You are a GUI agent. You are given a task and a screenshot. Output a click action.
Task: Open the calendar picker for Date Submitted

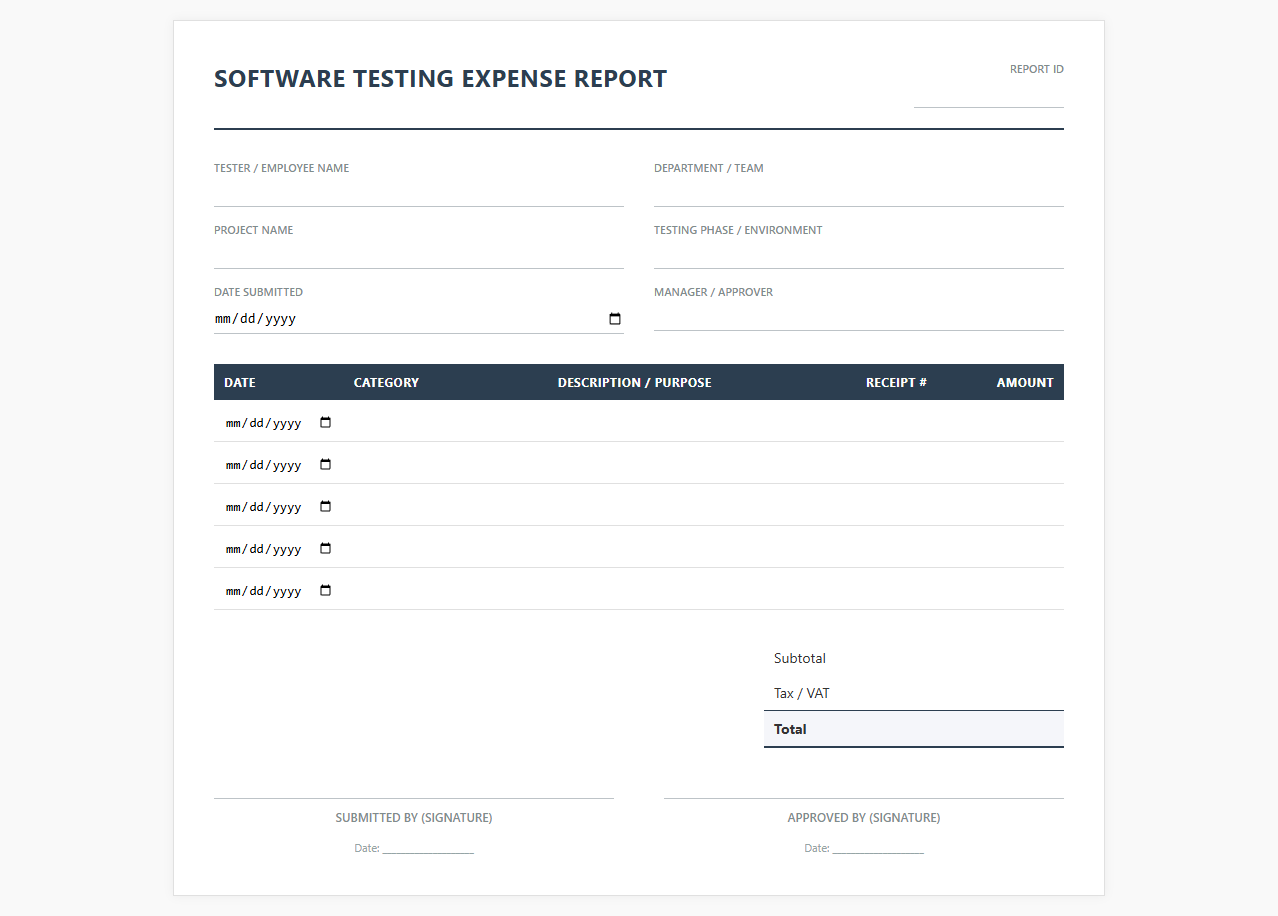pyautogui.click(x=615, y=319)
